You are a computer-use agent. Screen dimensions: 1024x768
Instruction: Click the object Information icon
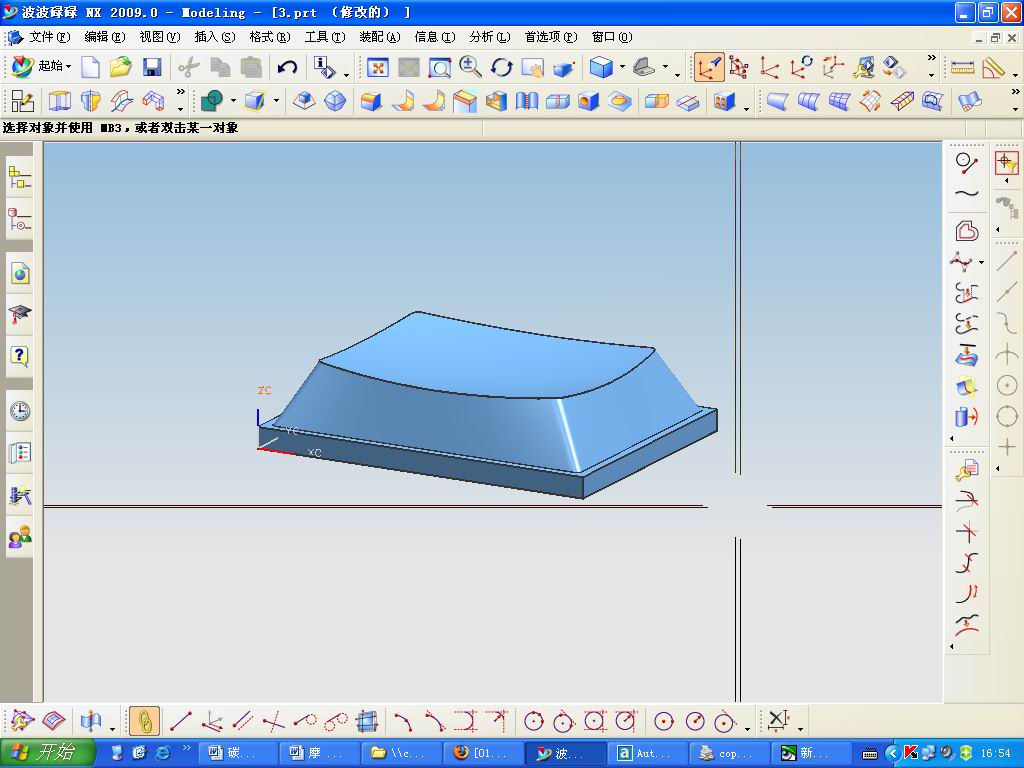coord(324,67)
